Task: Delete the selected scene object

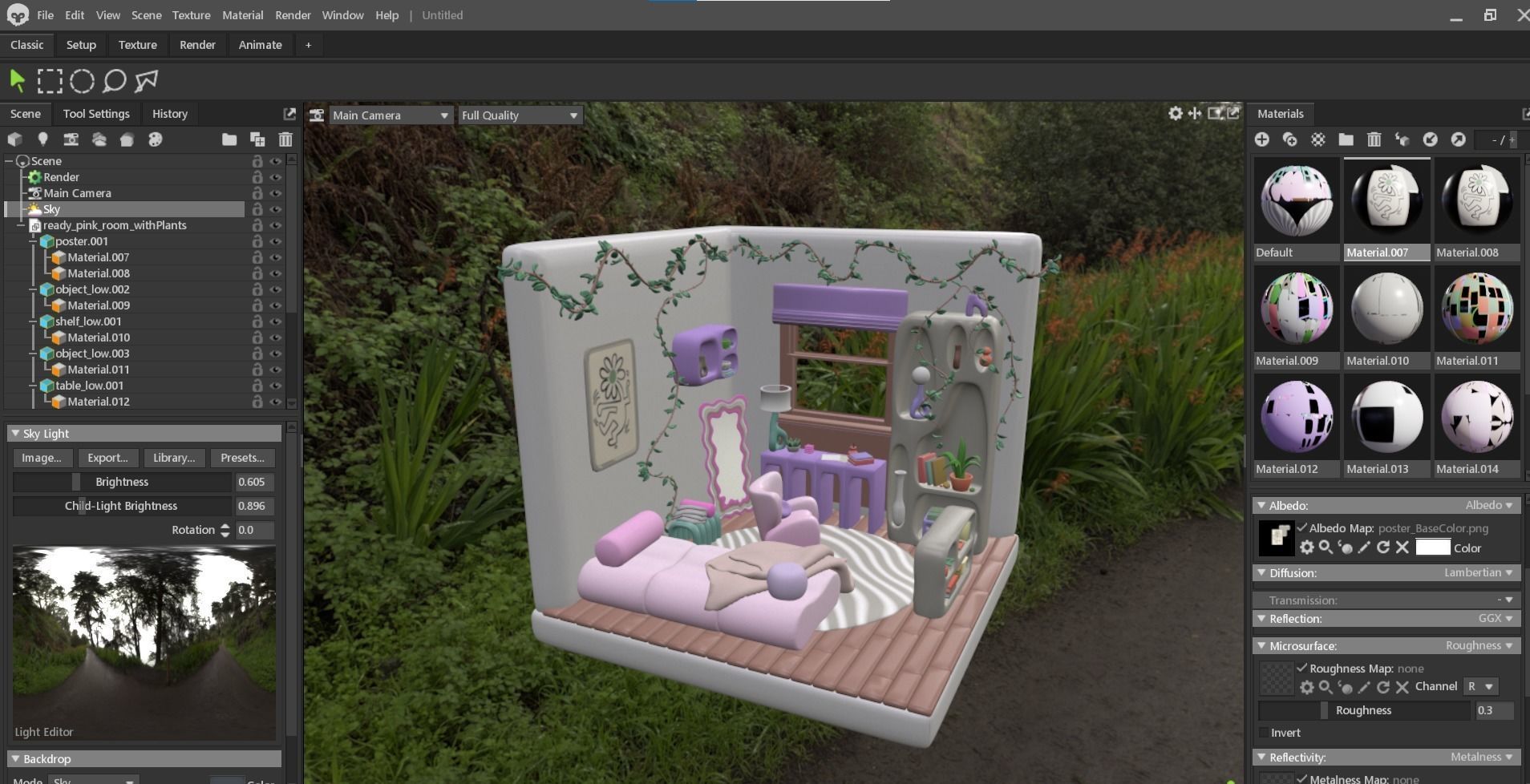Action: 285,139
